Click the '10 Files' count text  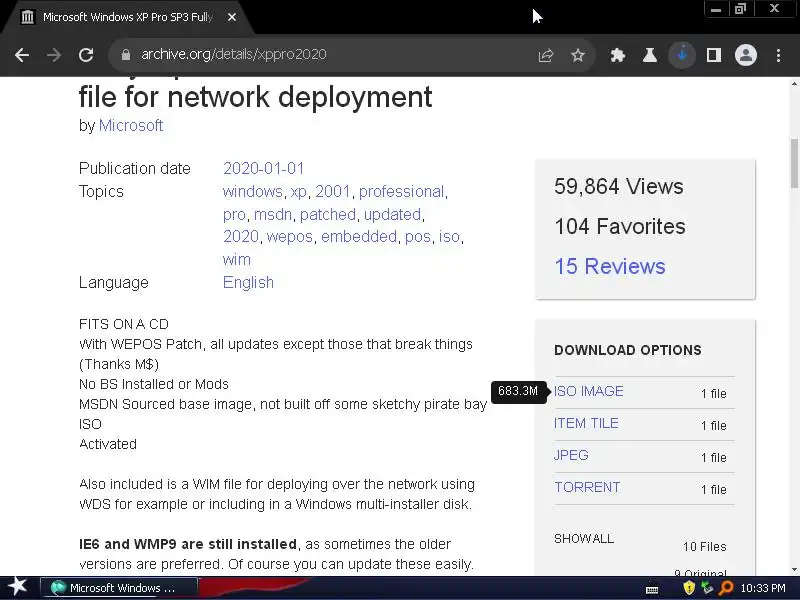pyautogui.click(x=705, y=547)
